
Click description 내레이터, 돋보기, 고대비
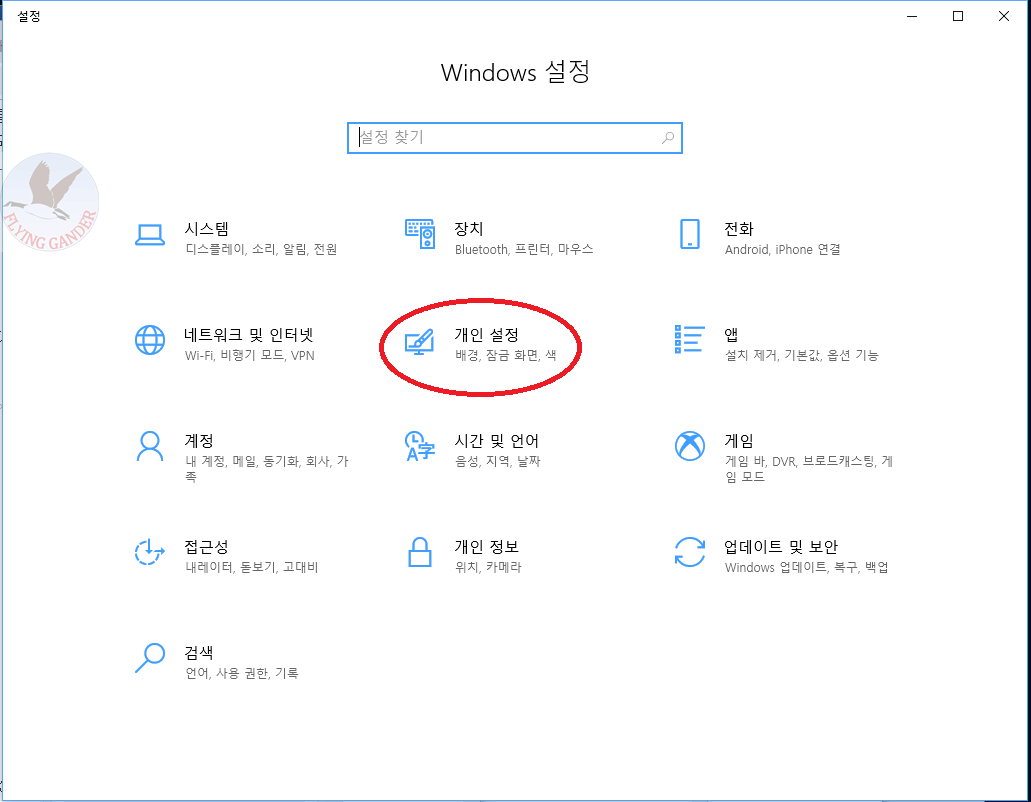252,567
